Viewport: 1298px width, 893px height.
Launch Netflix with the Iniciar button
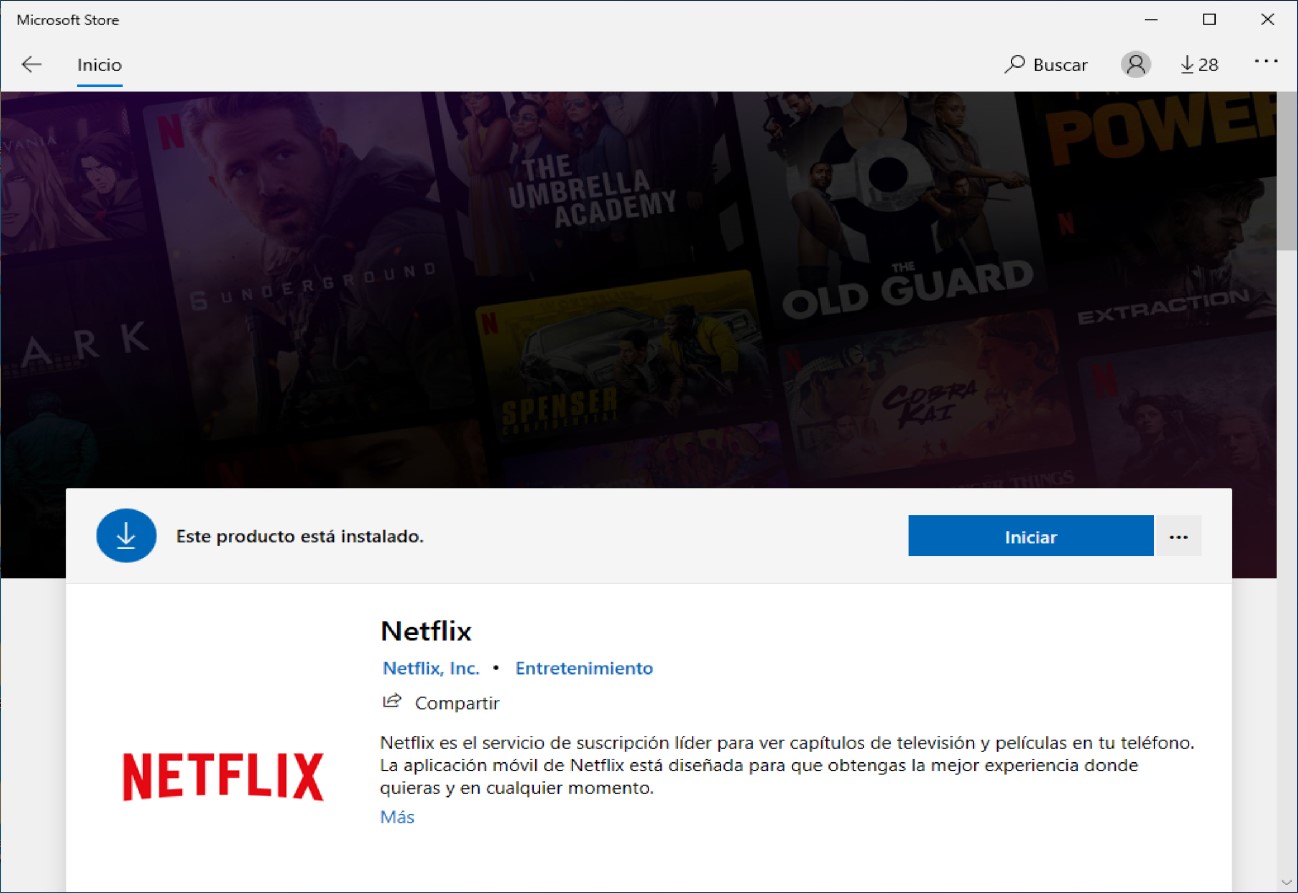(1030, 536)
